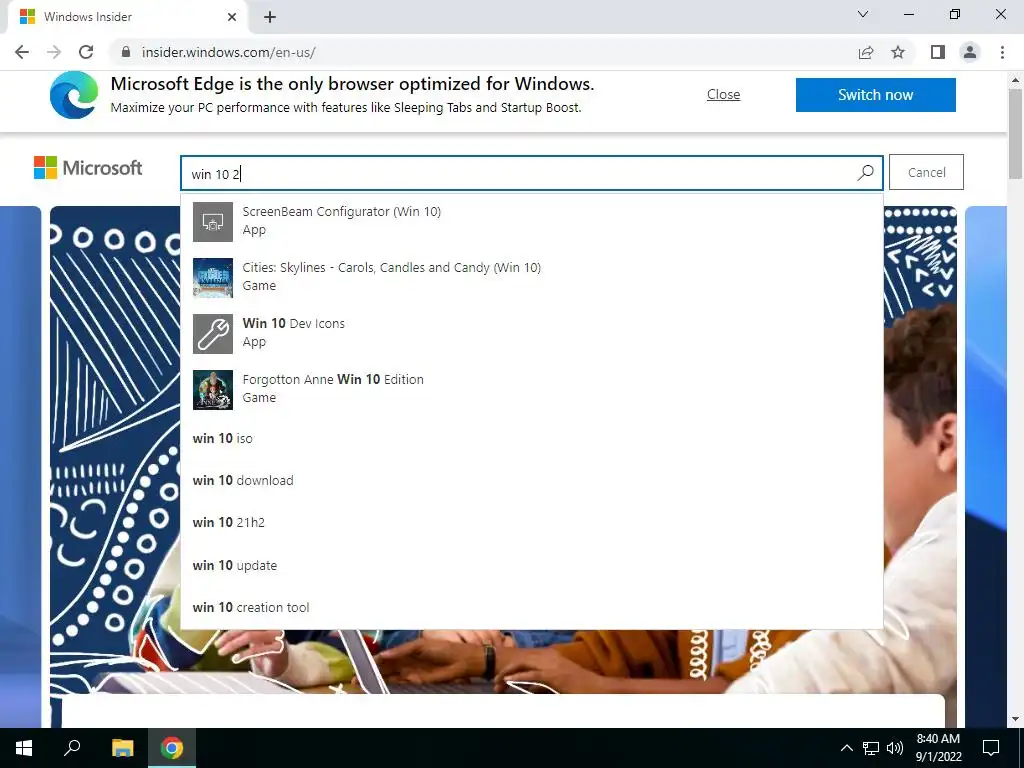1024x768 pixels.
Task: Select Cities: Skylines Carols, Candles suggestion
Action: tap(532, 277)
